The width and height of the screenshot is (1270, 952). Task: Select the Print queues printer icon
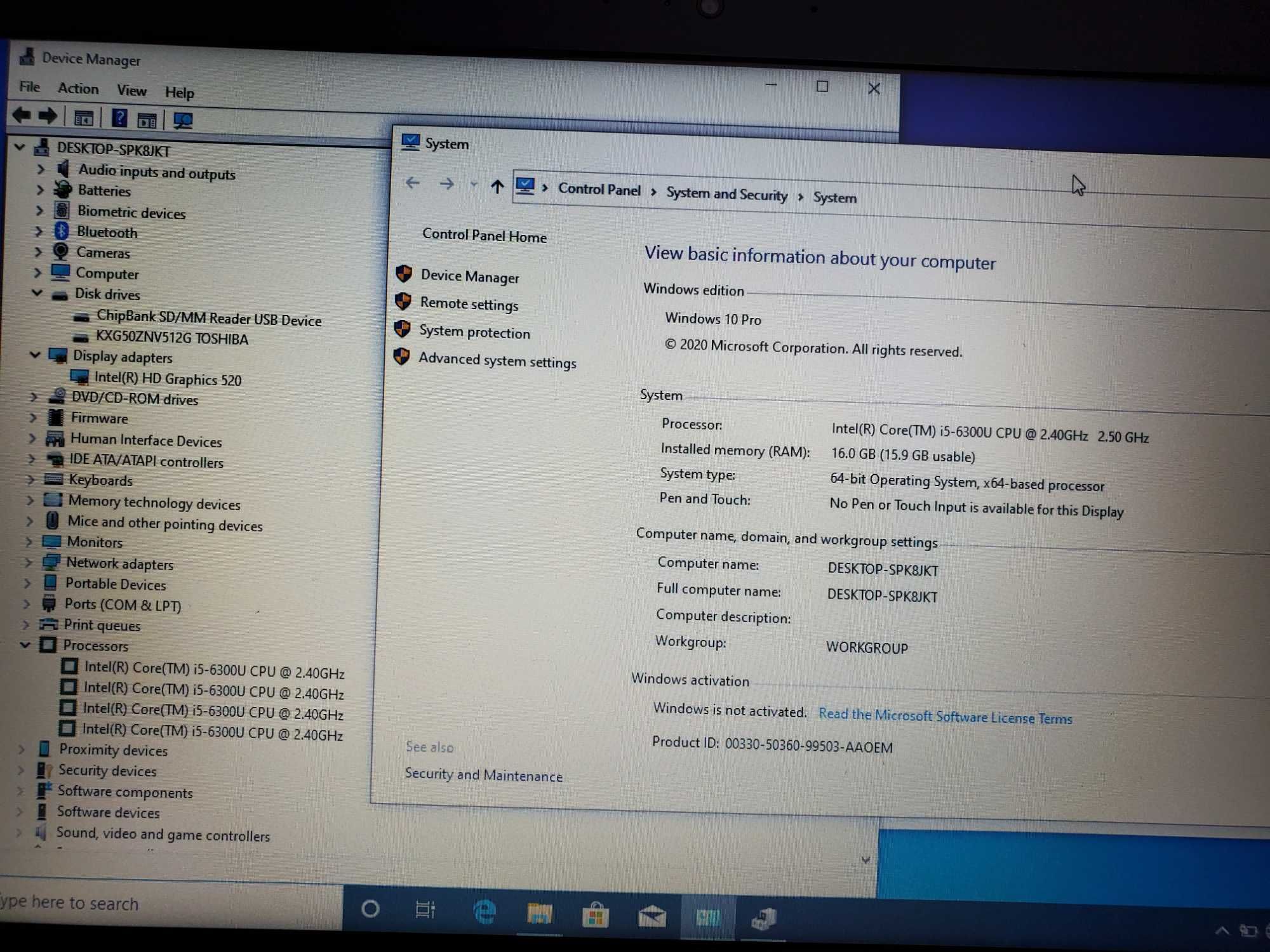(x=49, y=624)
